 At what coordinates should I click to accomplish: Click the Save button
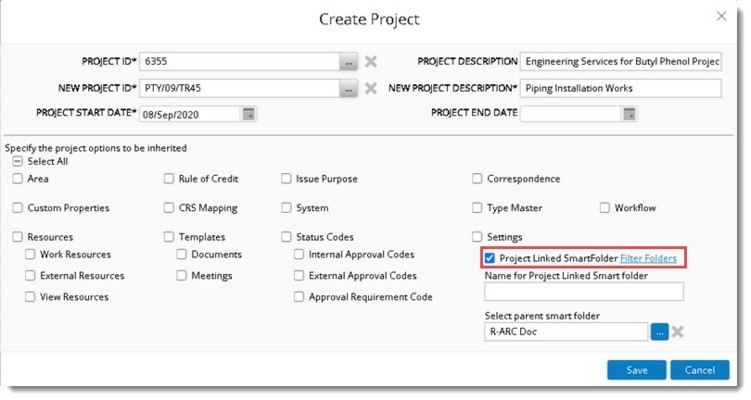coord(636,370)
